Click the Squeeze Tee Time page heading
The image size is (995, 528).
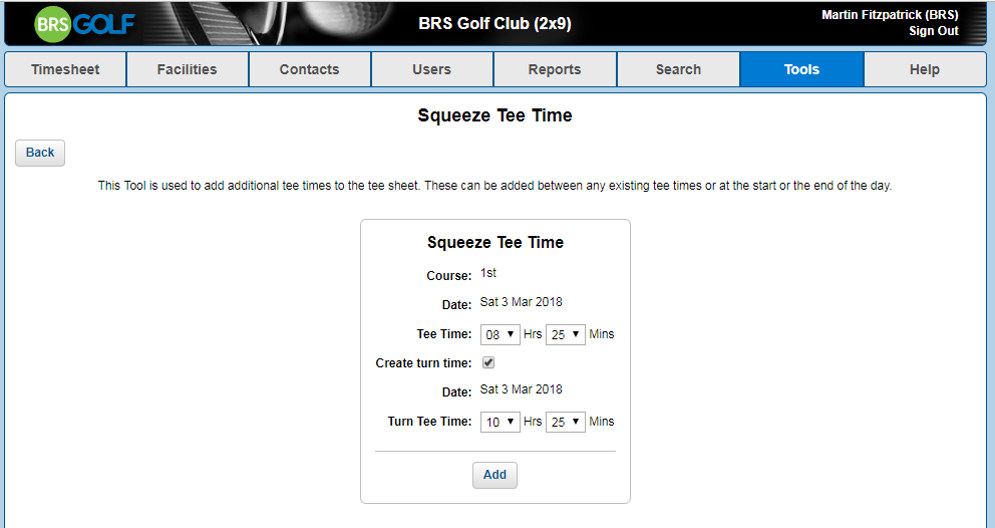[495, 116]
